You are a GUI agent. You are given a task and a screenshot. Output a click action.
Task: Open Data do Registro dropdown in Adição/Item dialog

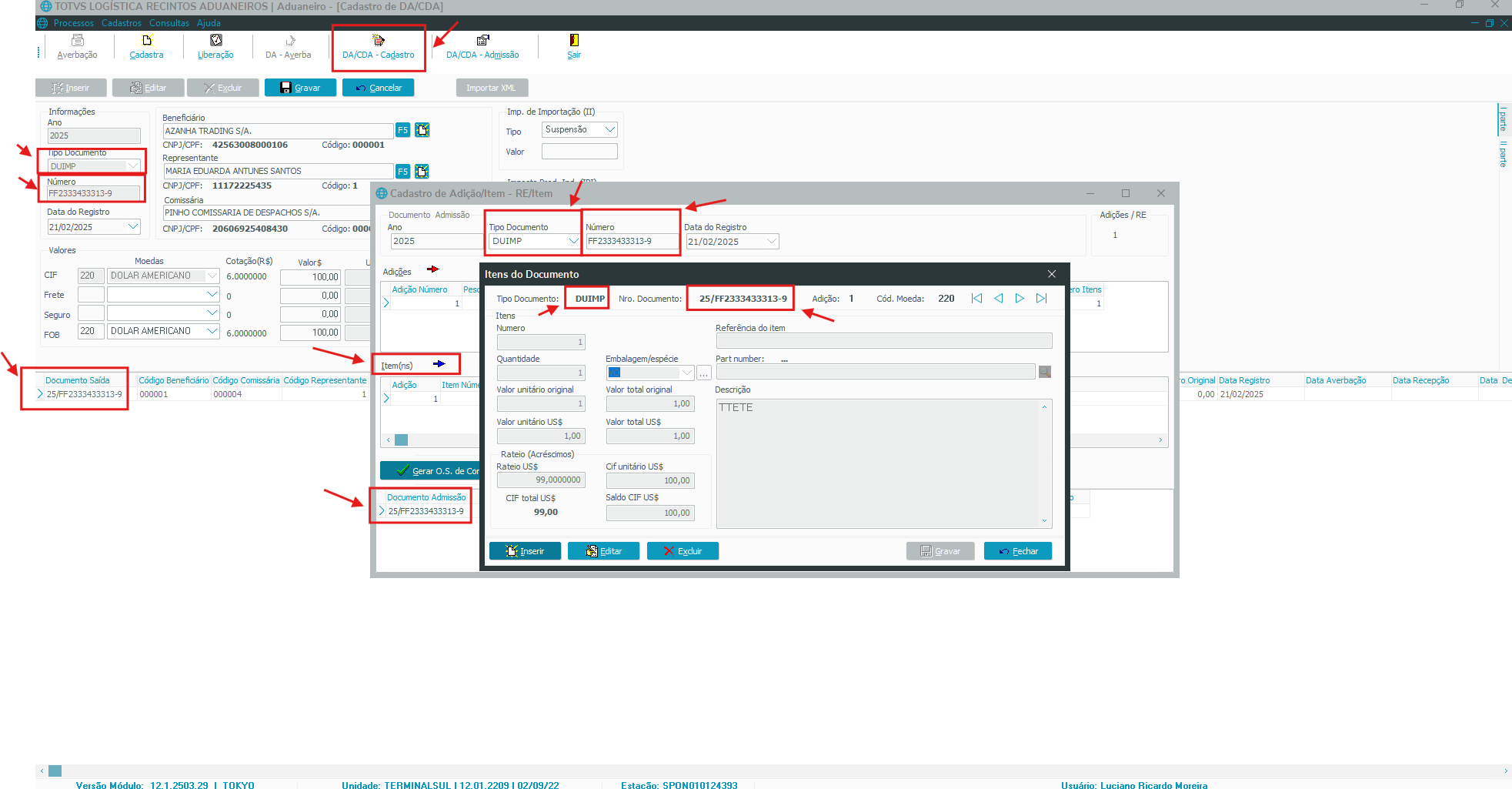pyautogui.click(x=772, y=241)
